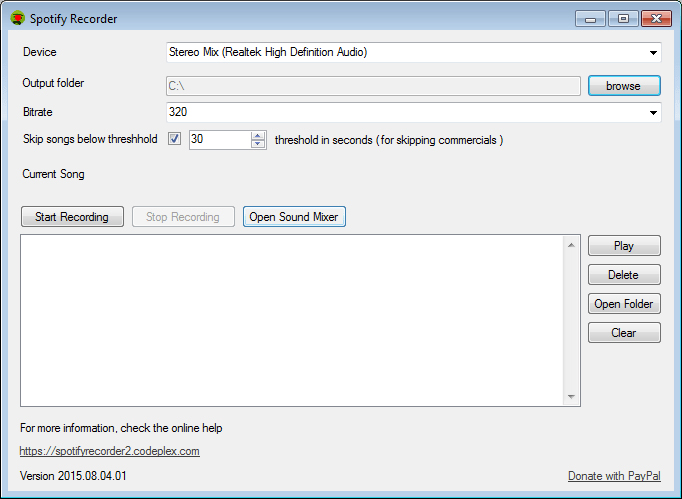The image size is (682, 499).
Task: Click scroll up arrow in song list
Action: 571,245
